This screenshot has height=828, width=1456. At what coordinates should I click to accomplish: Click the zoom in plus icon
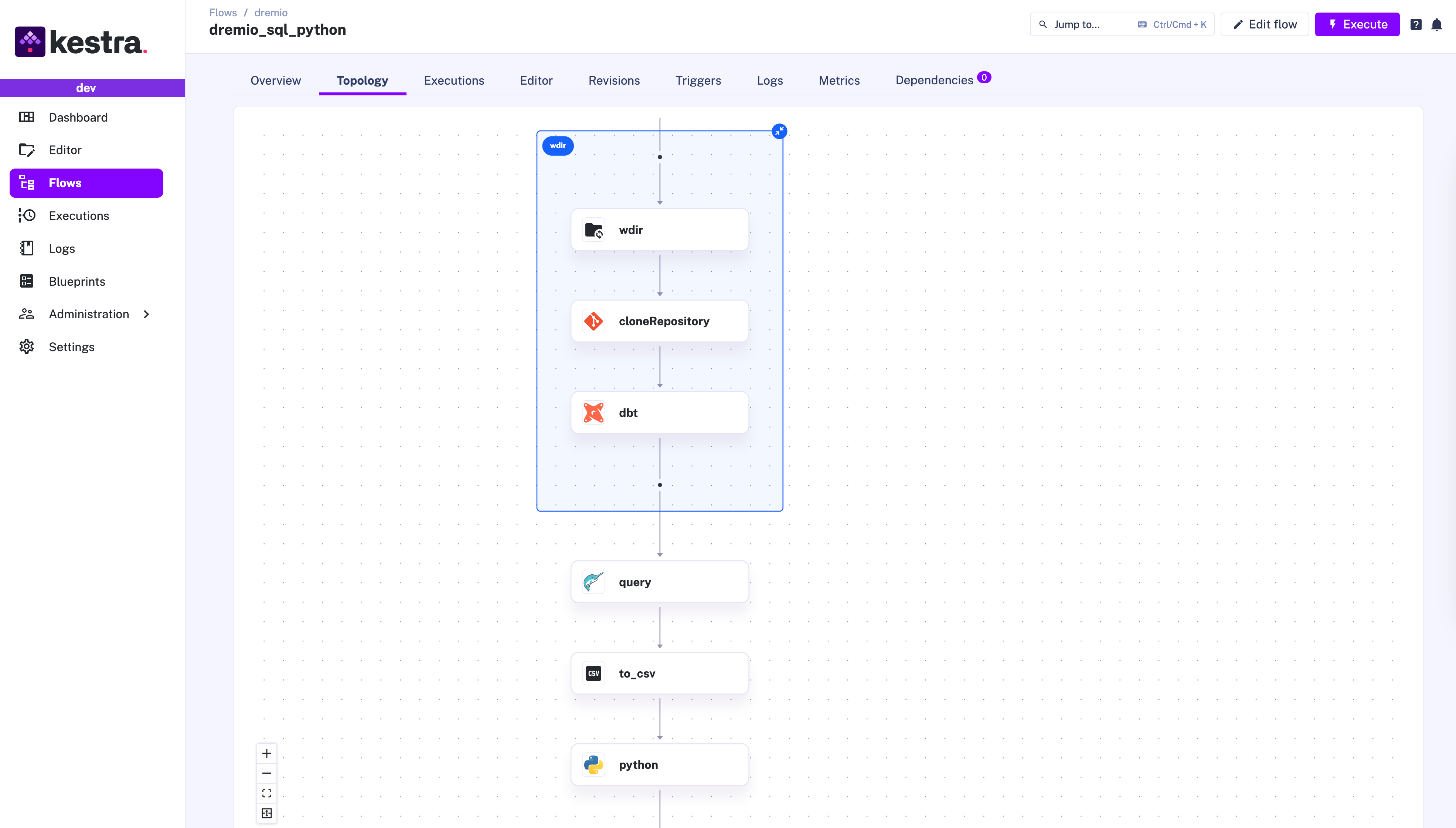pos(267,753)
